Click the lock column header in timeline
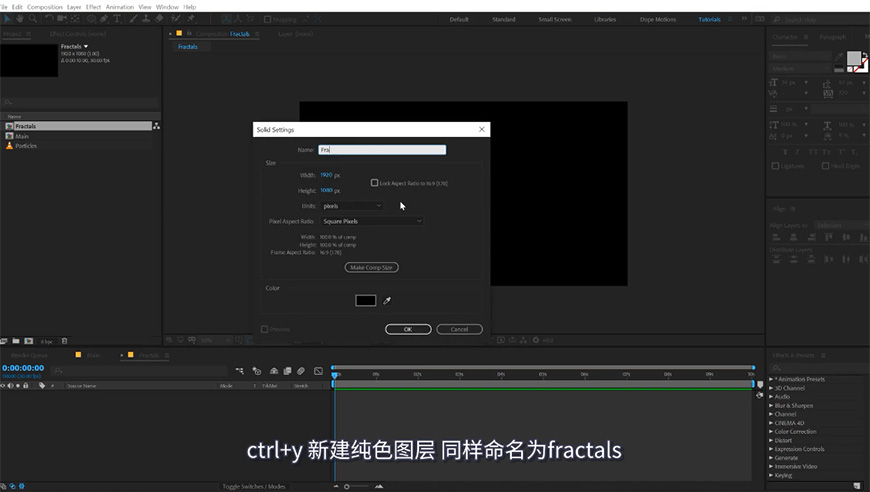The height and width of the screenshot is (492, 870). pyautogui.click(x=26, y=386)
